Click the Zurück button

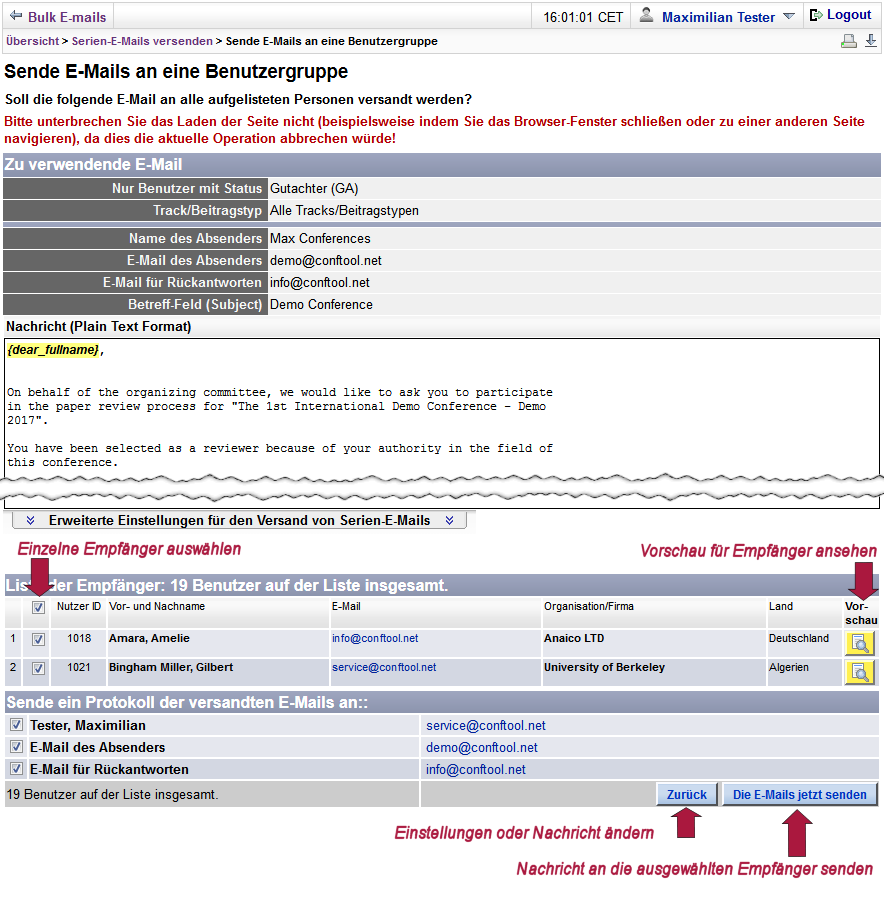pyautogui.click(x=687, y=795)
